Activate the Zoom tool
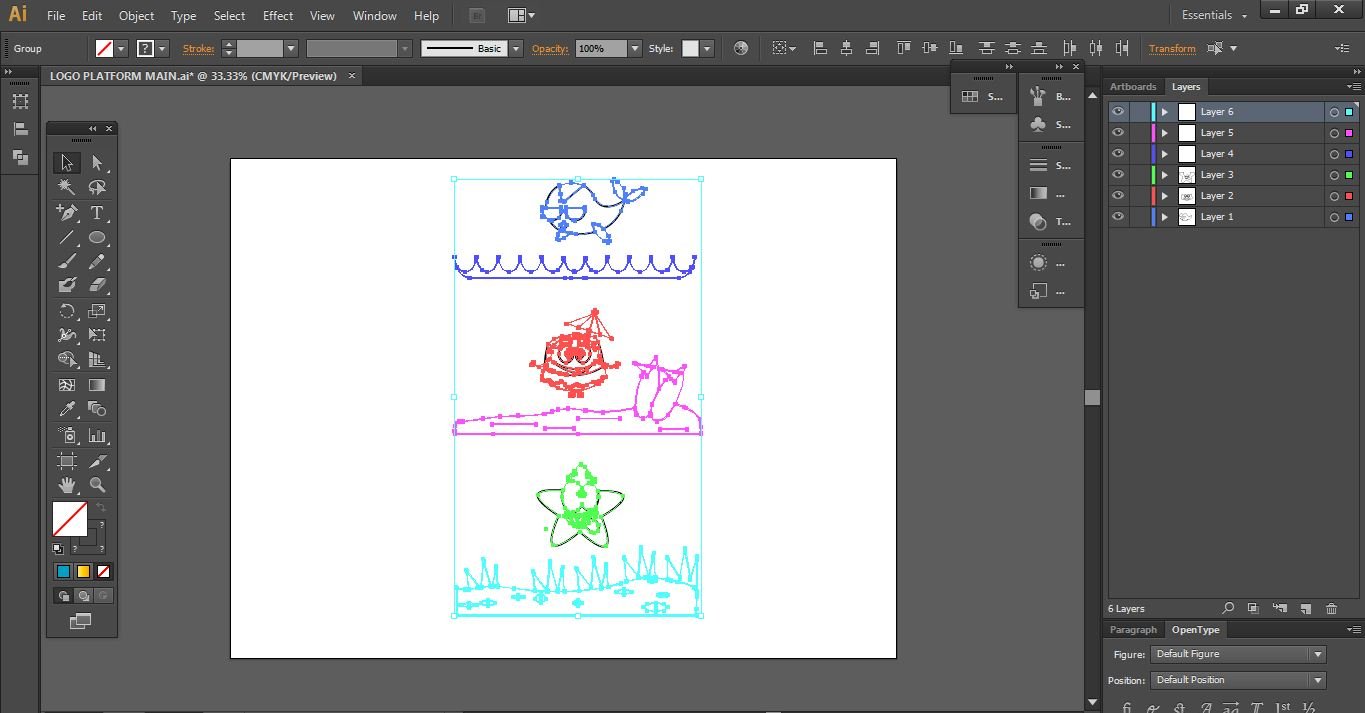The image size is (1365, 713). click(97, 484)
